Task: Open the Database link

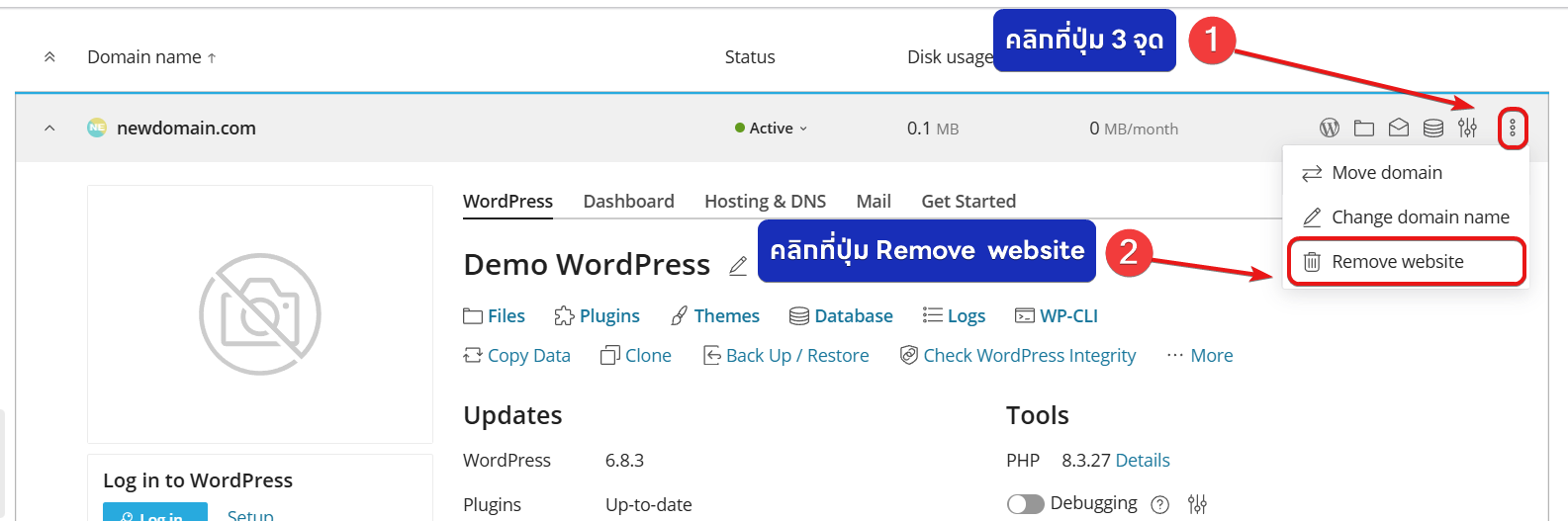Action: 841,316
